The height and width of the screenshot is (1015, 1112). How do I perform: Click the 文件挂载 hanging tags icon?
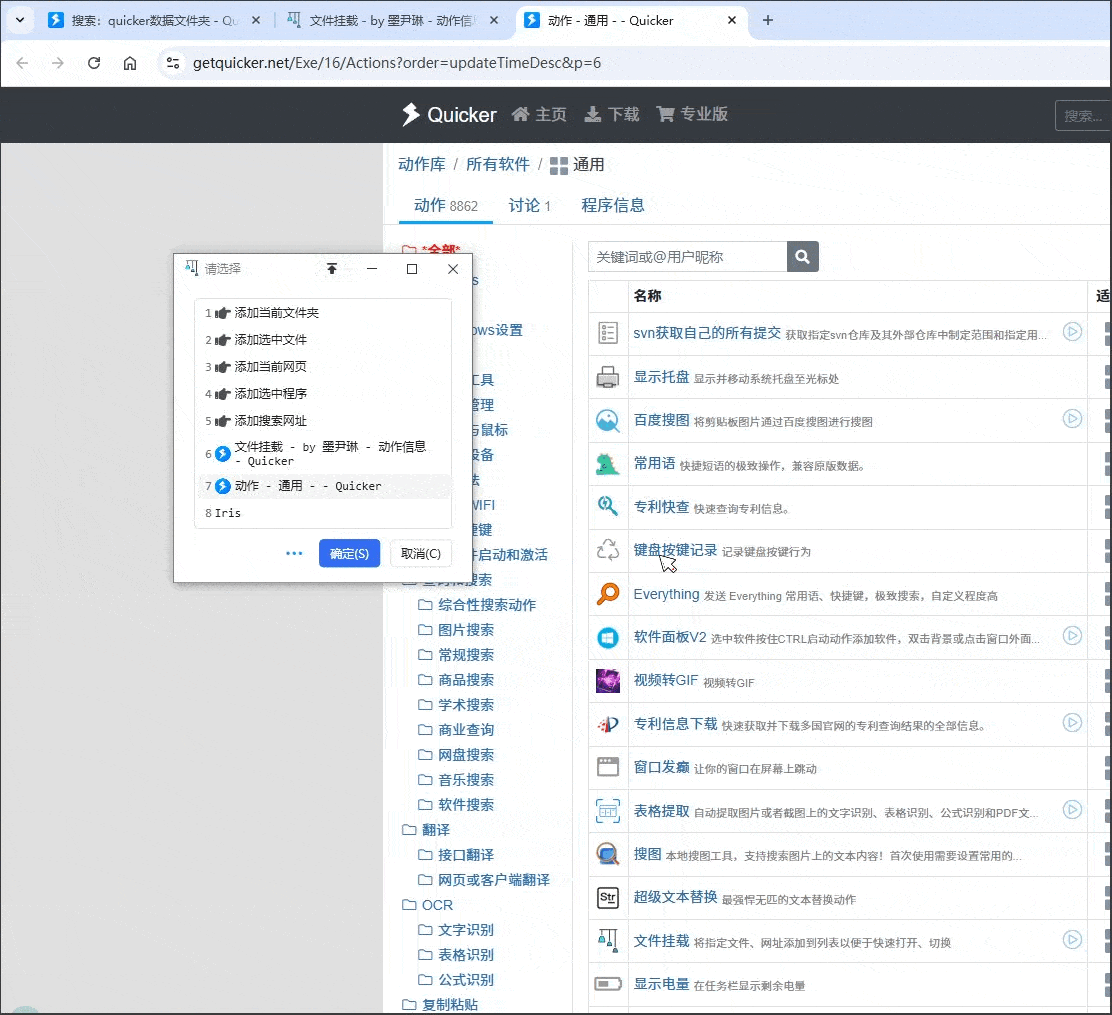click(608, 941)
